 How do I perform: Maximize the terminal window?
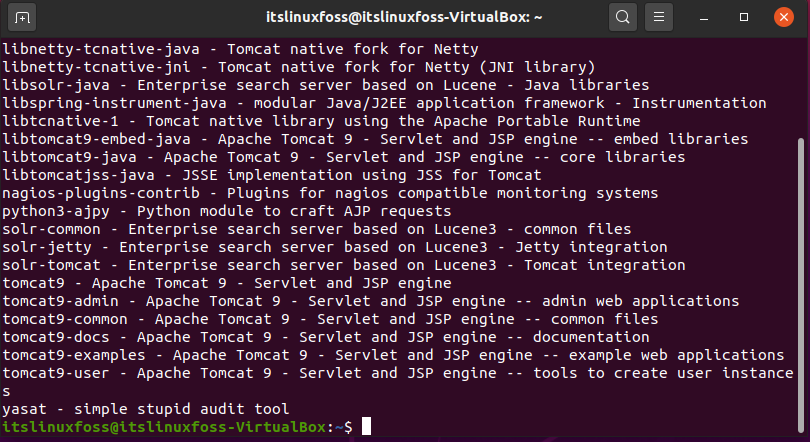tap(744, 17)
